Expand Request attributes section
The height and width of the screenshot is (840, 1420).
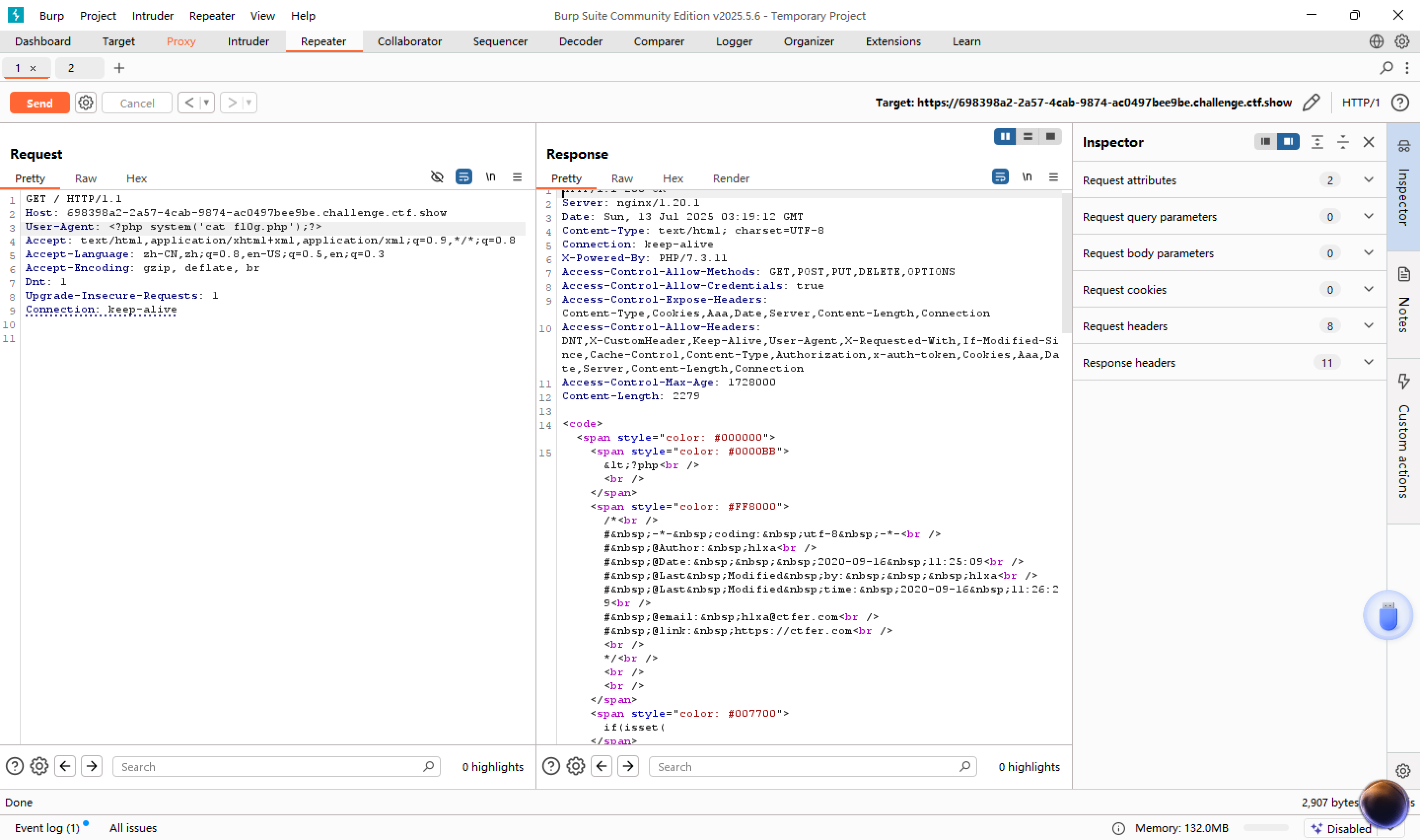click(x=1368, y=180)
